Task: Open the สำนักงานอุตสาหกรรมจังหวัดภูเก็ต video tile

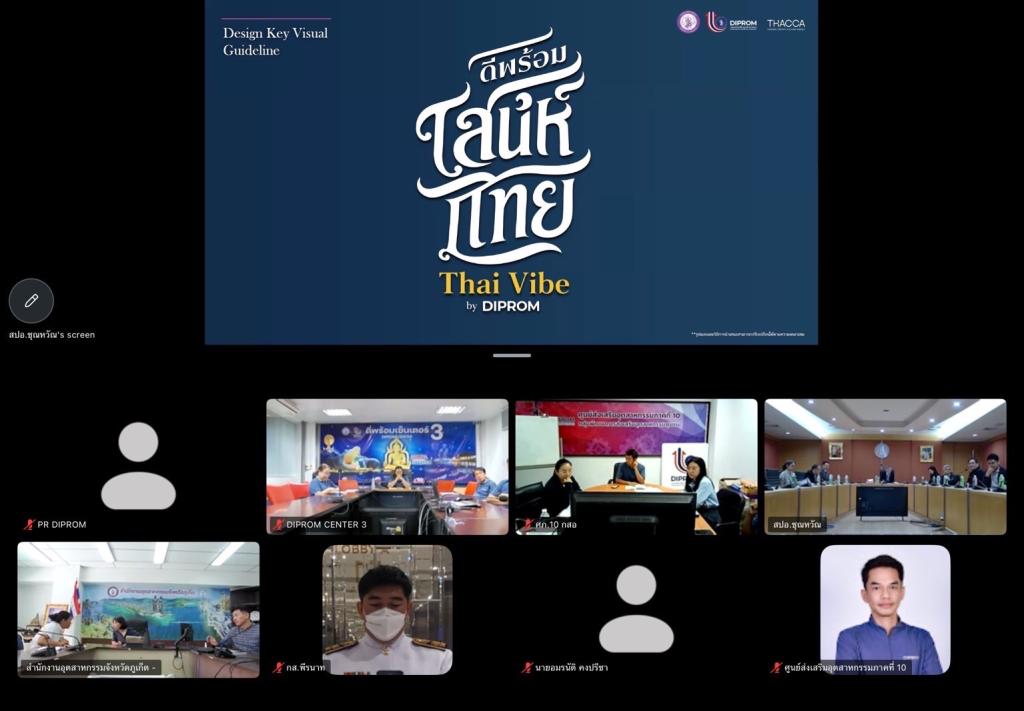Action: click(x=138, y=610)
